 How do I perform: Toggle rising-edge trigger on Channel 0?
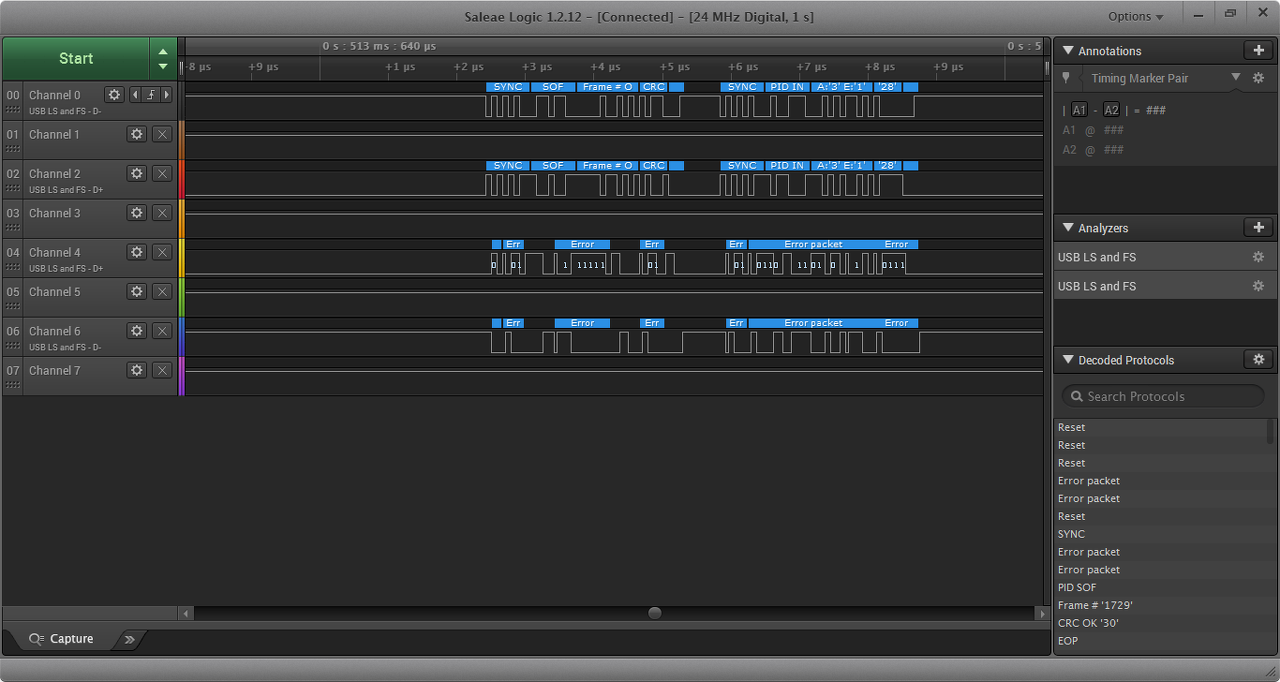(x=151, y=94)
